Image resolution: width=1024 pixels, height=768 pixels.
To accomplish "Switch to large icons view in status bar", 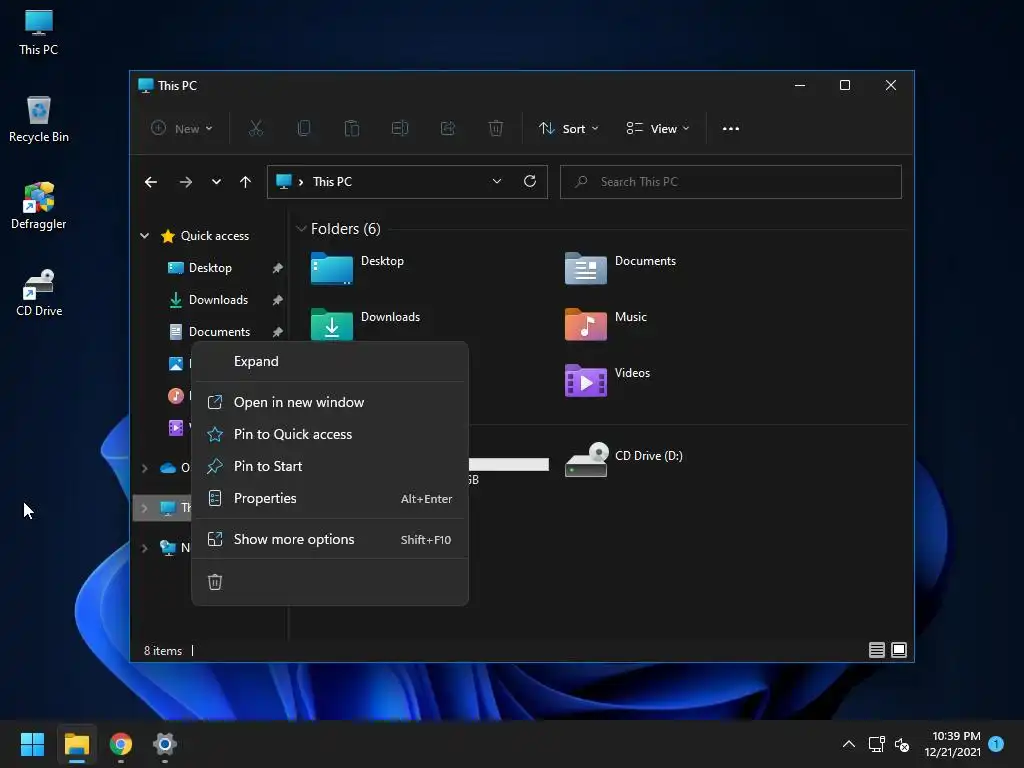I will point(899,650).
